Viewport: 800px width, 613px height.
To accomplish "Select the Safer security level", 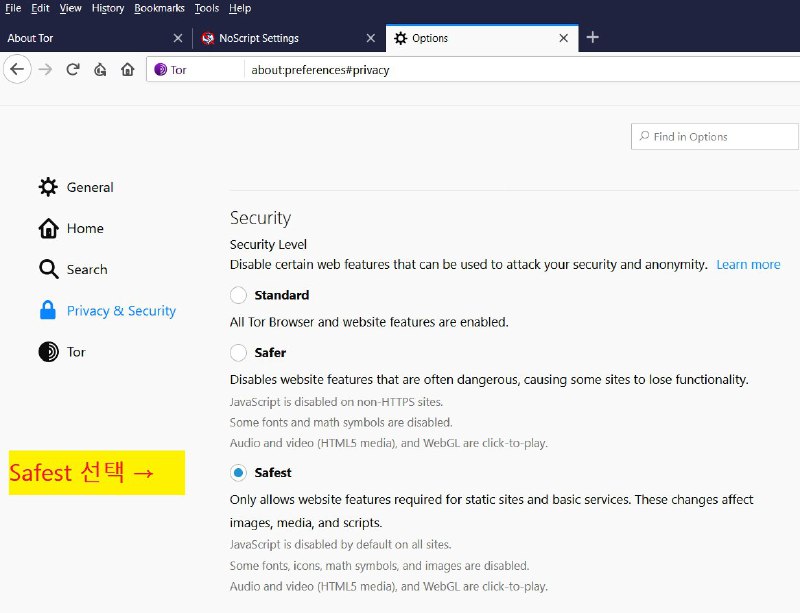I will [x=238, y=353].
